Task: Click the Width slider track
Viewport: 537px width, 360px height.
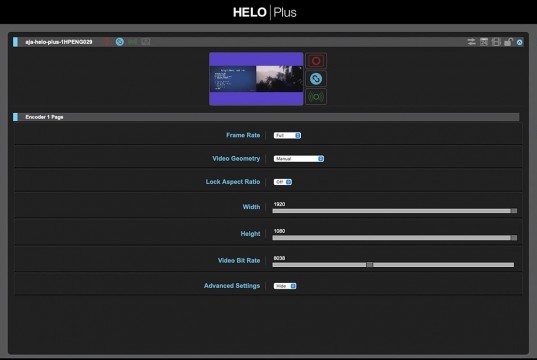Action: (395, 211)
